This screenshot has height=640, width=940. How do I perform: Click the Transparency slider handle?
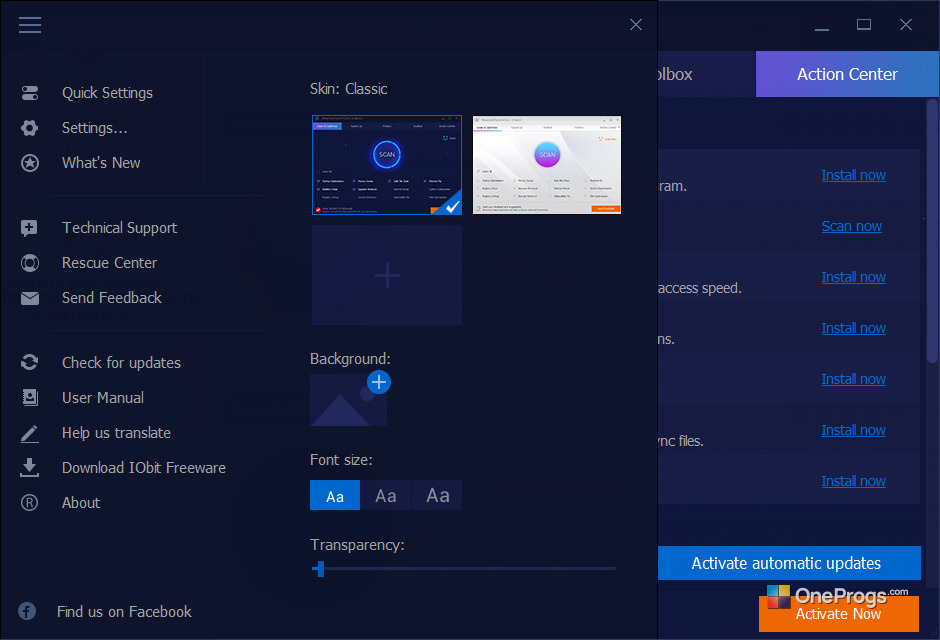point(320,569)
